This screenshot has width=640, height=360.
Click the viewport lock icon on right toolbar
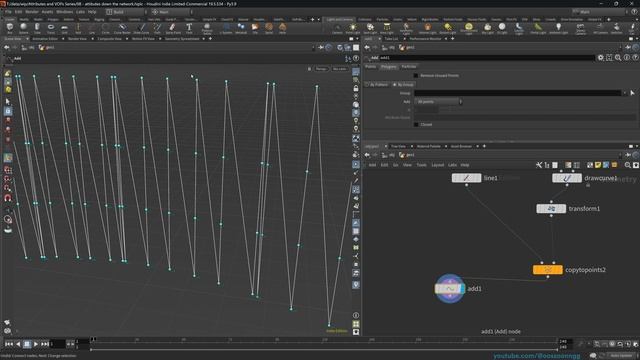[356, 88]
